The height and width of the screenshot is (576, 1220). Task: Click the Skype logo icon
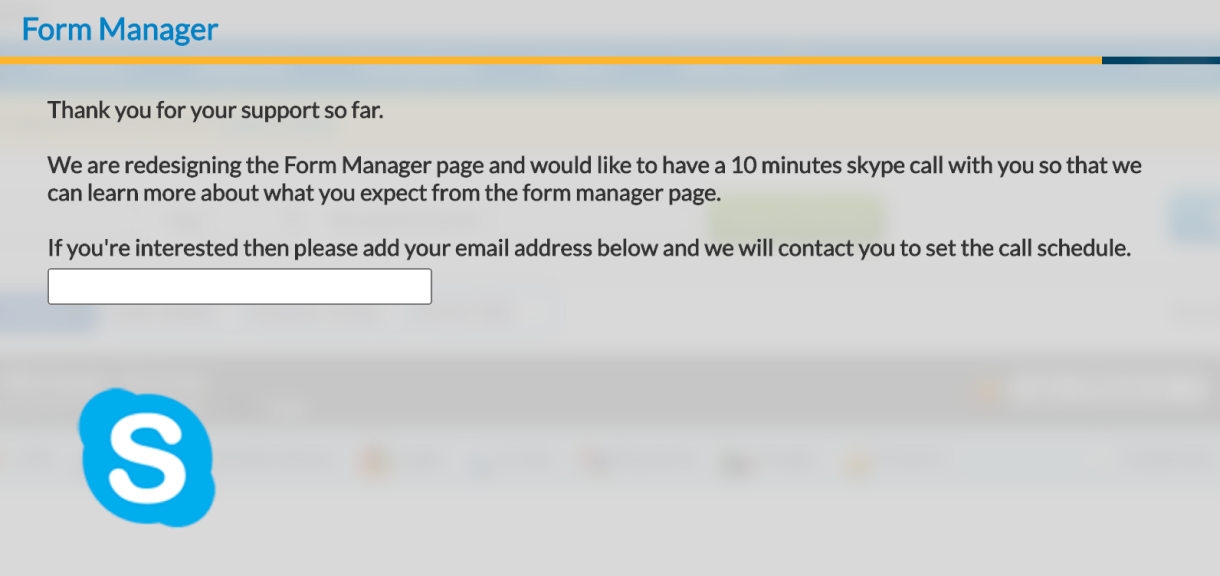coord(147,457)
